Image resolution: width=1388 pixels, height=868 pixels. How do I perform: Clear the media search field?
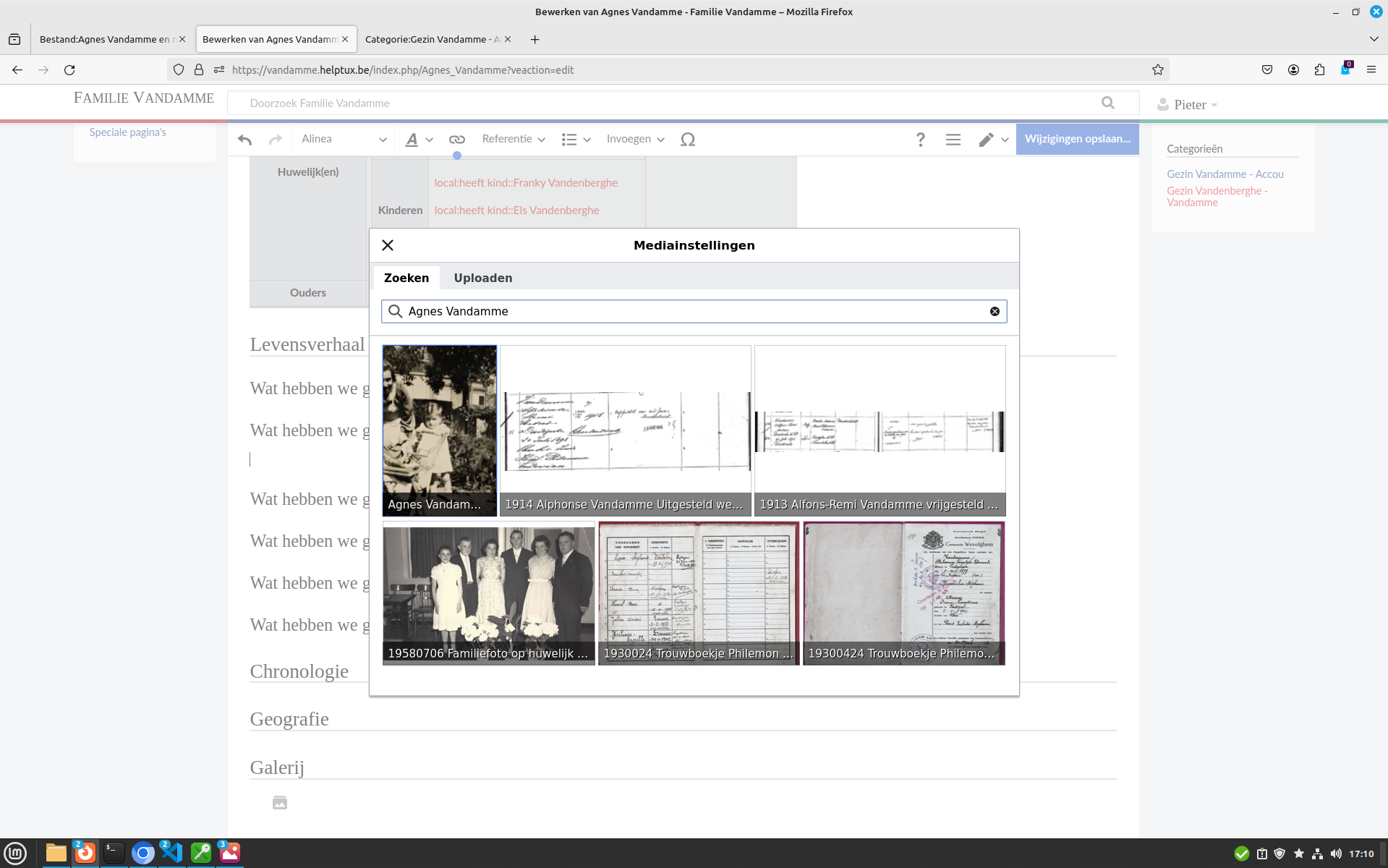tap(995, 311)
